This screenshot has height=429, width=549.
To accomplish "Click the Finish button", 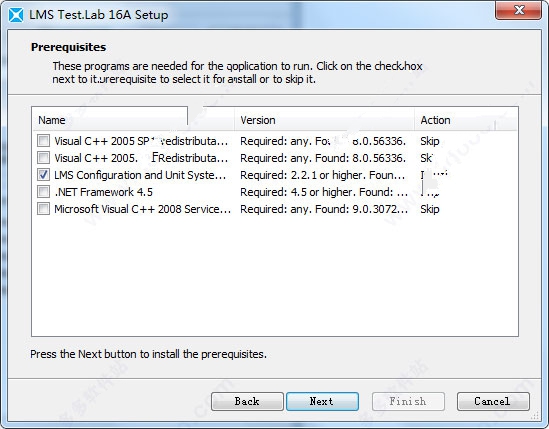I will (408, 401).
